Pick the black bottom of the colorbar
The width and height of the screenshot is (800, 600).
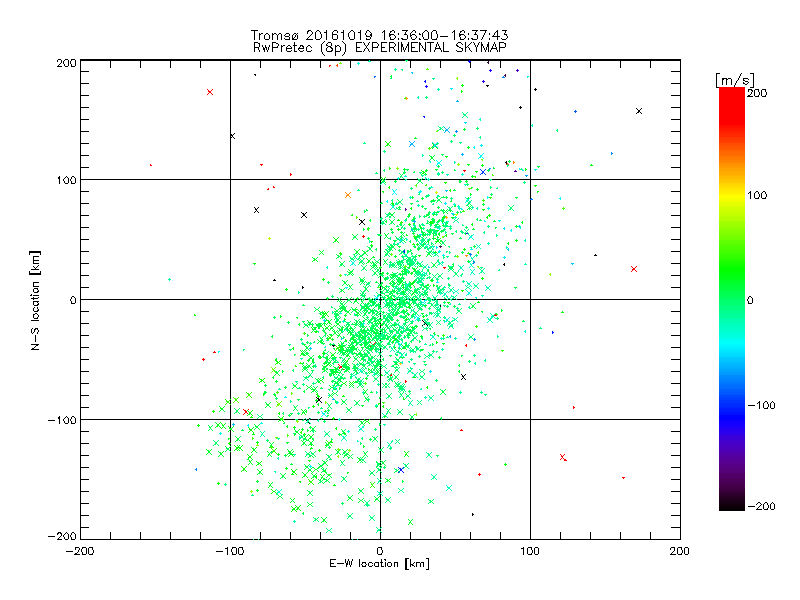tap(732, 503)
